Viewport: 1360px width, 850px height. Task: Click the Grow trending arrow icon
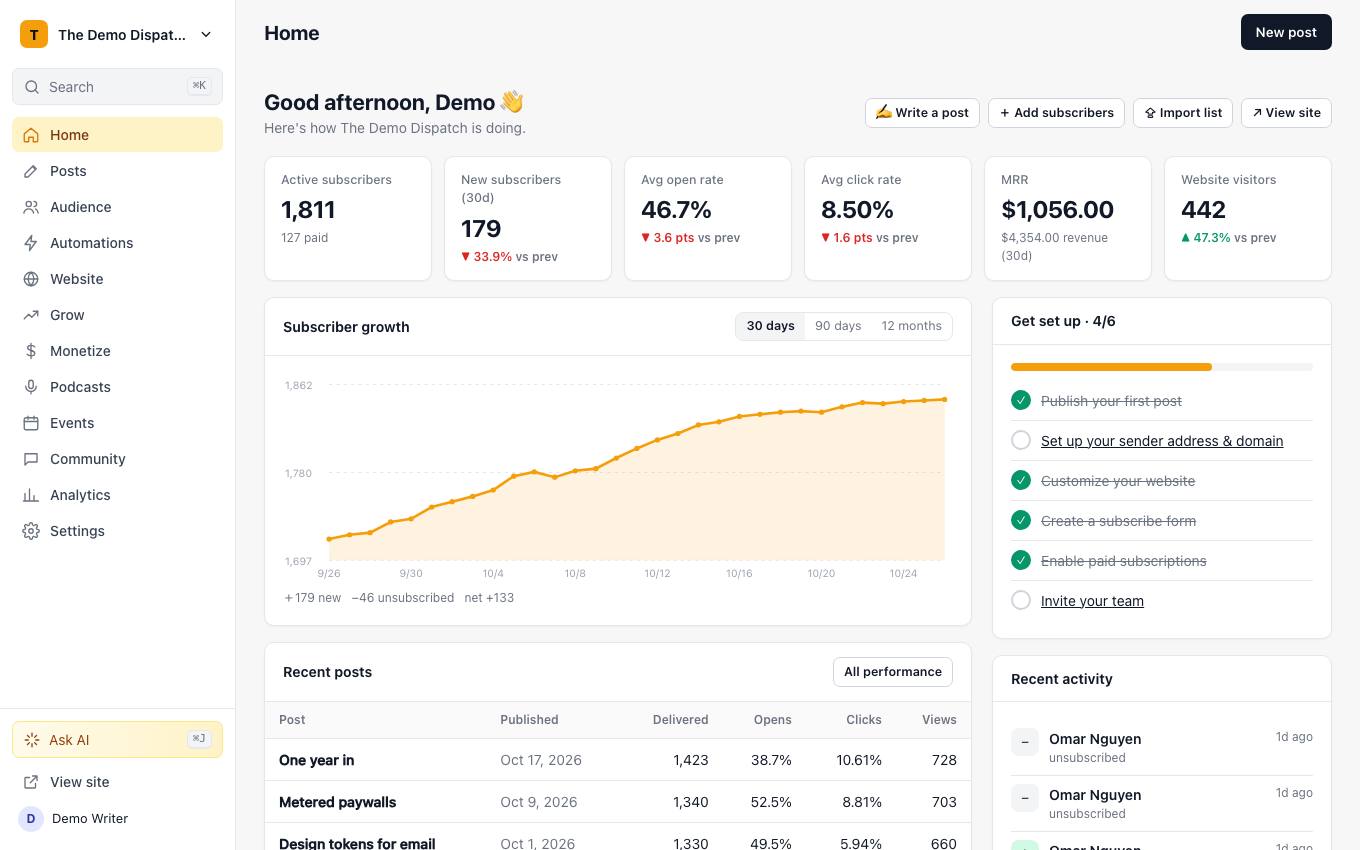31,315
